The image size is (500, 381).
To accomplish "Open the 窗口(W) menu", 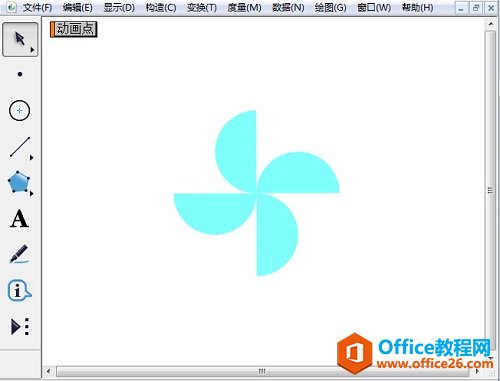I will 374,7.
